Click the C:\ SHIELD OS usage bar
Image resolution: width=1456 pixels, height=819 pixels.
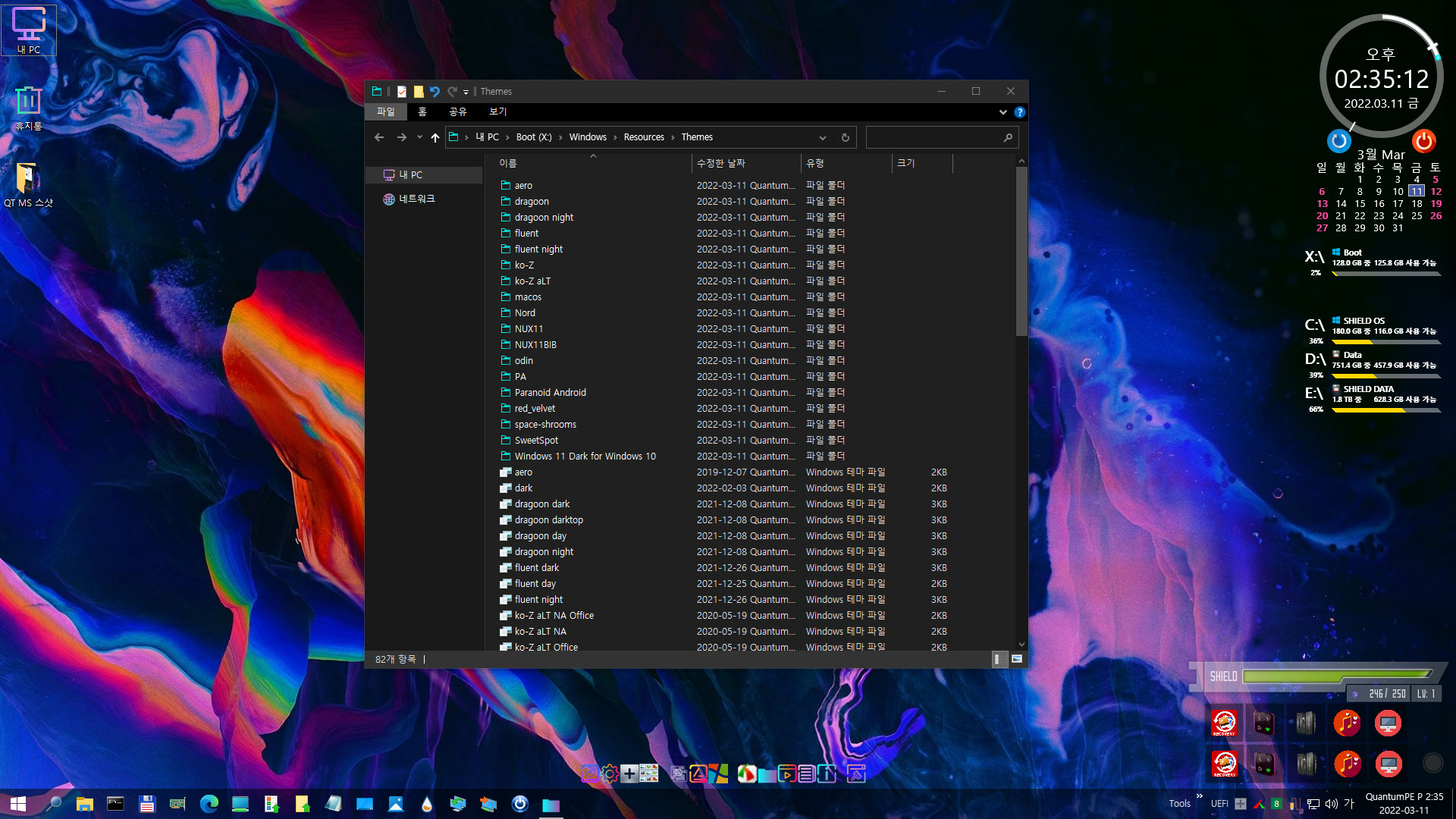click(1385, 342)
